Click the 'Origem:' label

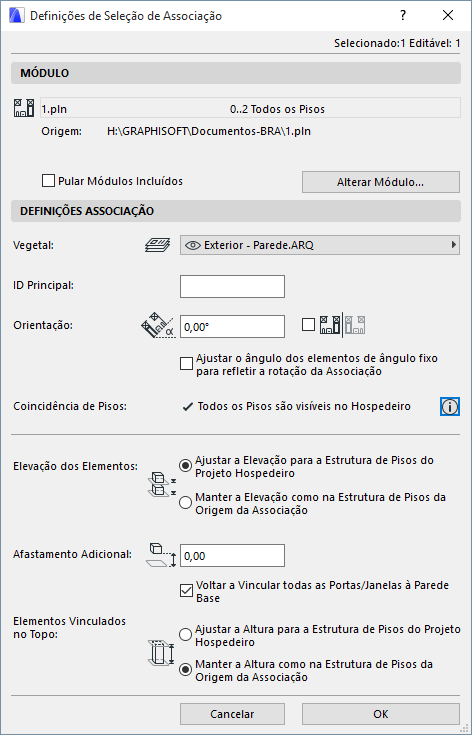(x=62, y=132)
